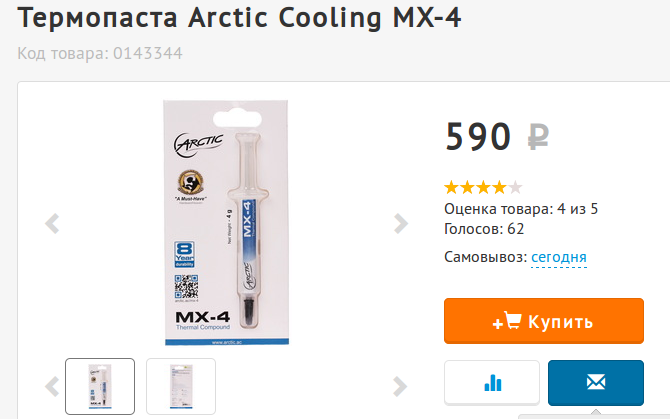Show the previous main product image
Viewport: 670px width, 419px height.
point(52,223)
